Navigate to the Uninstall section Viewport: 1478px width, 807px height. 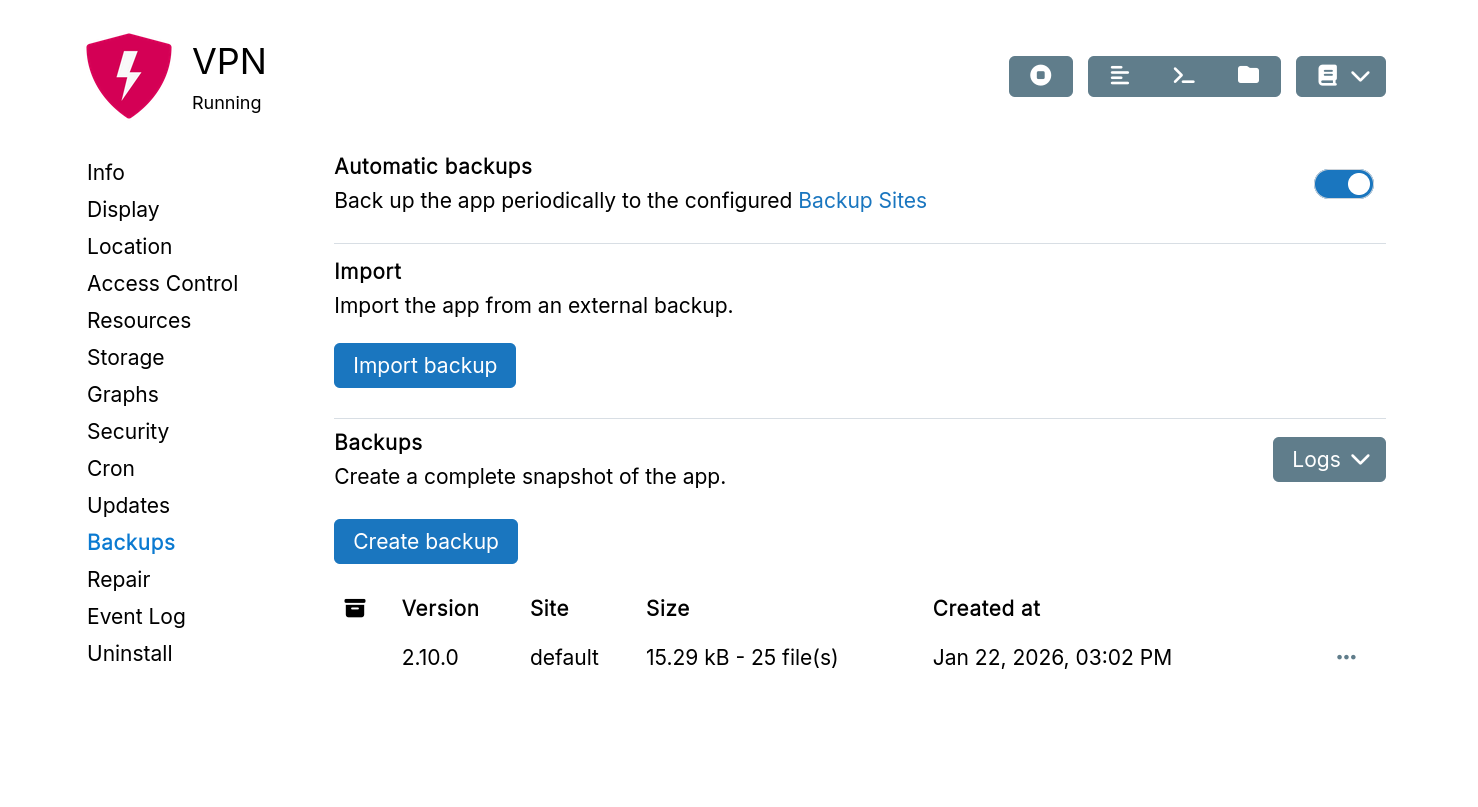pyautogui.click(x=130, y=653)
